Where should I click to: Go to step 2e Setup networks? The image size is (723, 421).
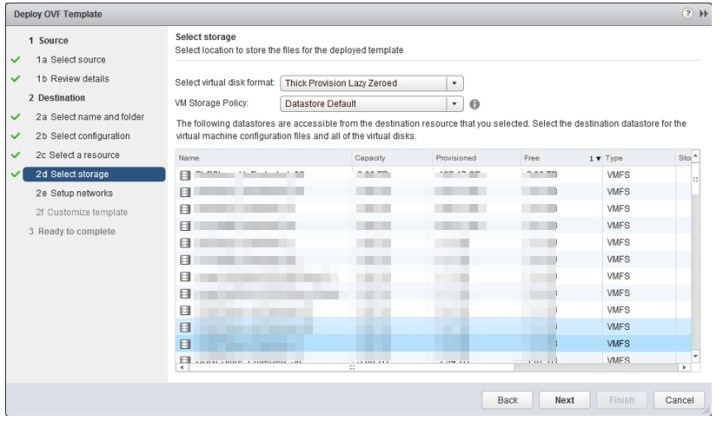click(x=74, y=193)
